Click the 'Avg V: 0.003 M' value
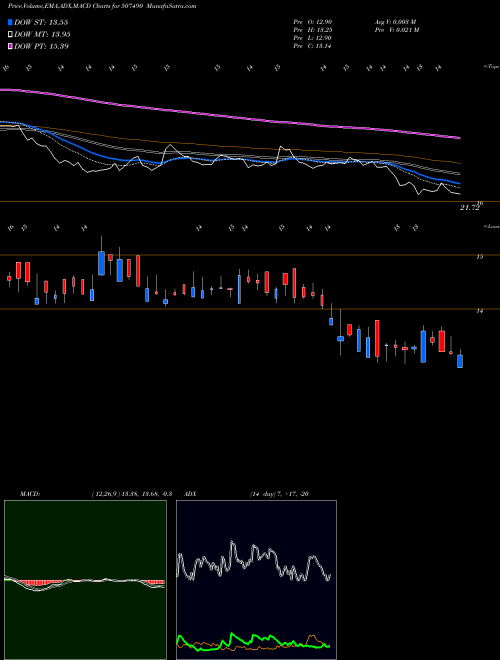Screen dimensions: 500x660 point(395,21)
